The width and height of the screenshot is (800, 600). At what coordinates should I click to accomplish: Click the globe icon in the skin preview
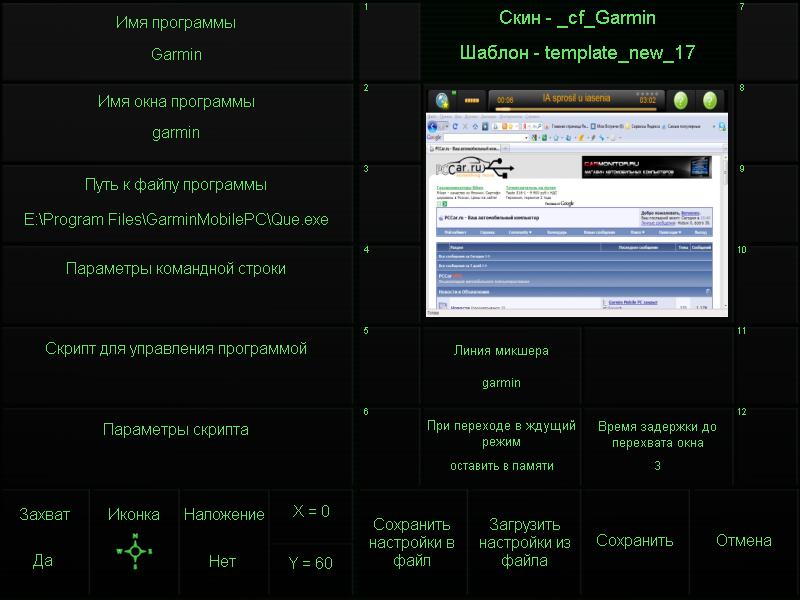click(442, 101)
